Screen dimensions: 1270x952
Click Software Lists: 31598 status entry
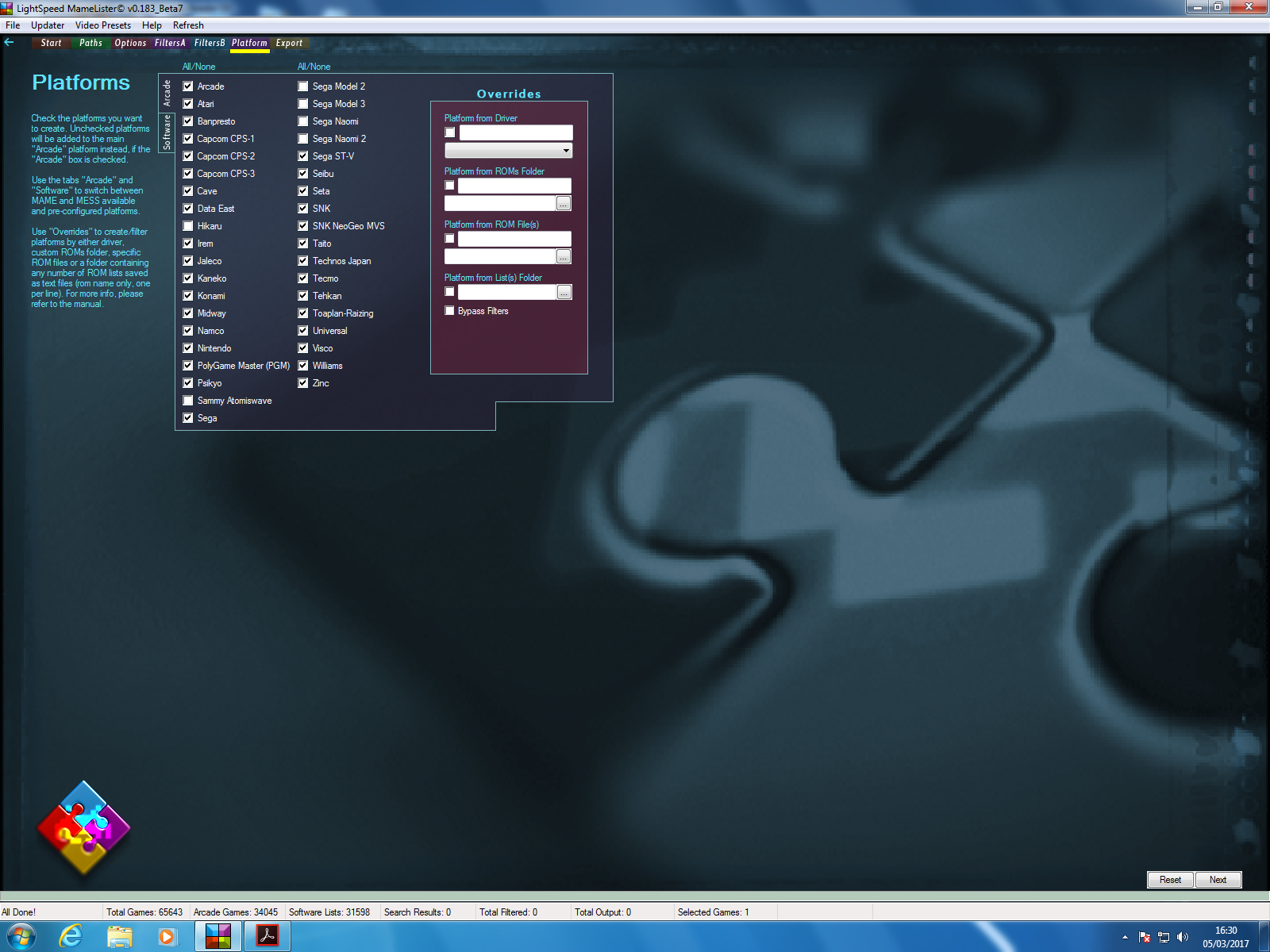click(x=329, y=912)
